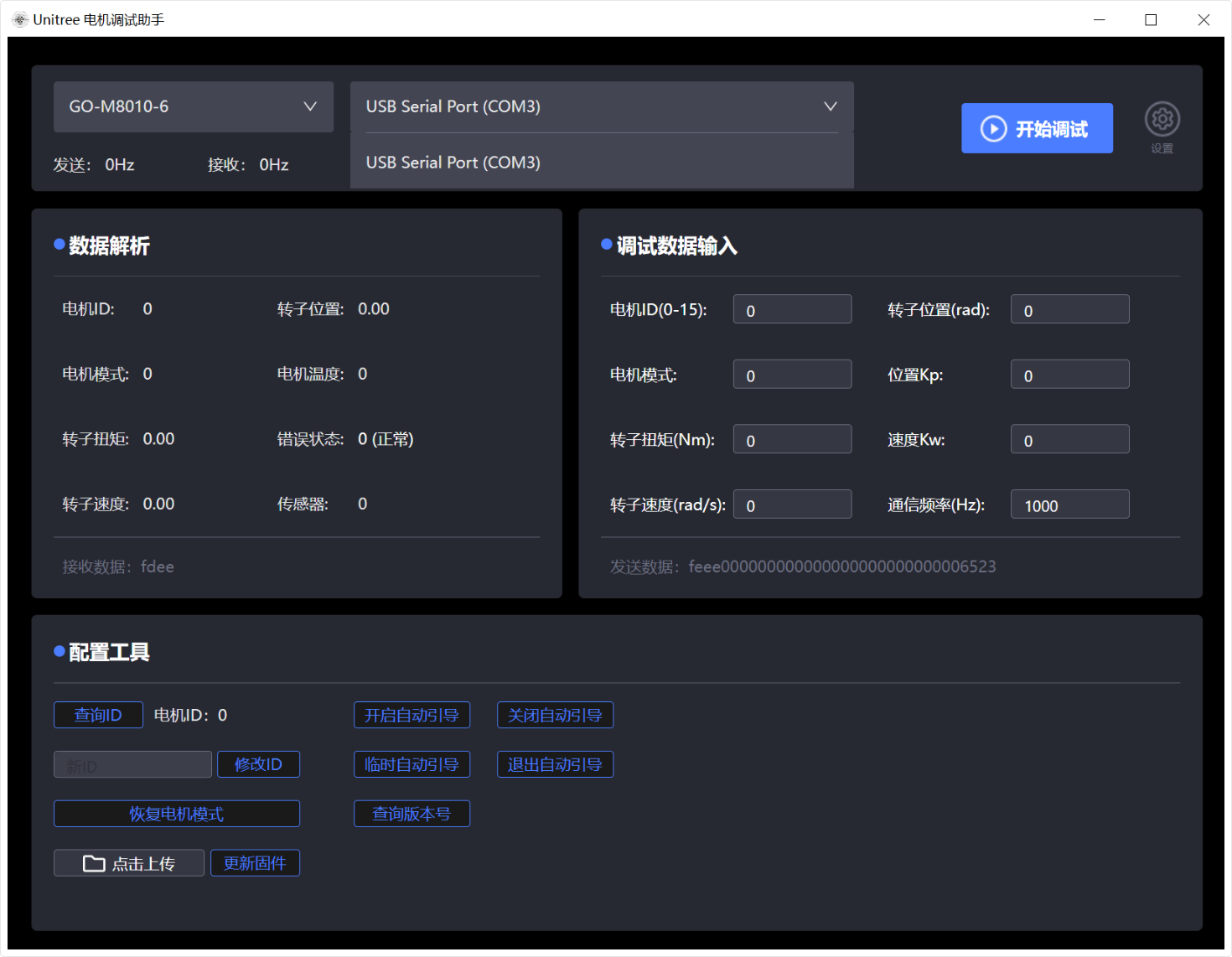The image size is (1232, 957).
Task: Click the Unitree app logo in title bar
Action: coord(20,19)
